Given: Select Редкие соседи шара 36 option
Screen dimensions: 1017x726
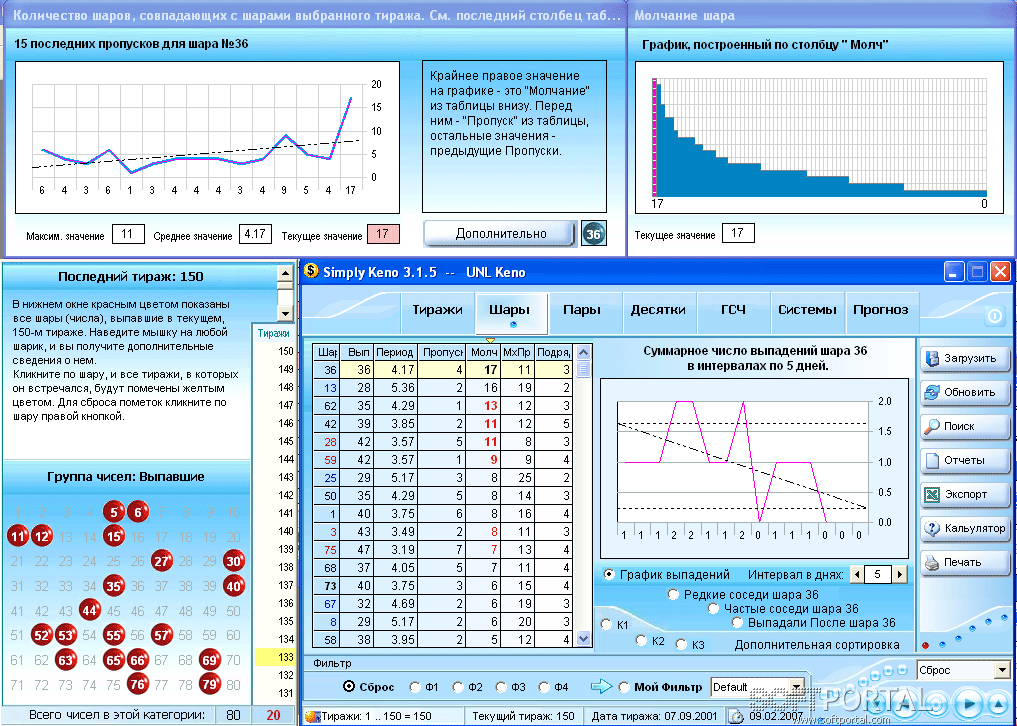Looking at the screenshot, I should point(673,594).
